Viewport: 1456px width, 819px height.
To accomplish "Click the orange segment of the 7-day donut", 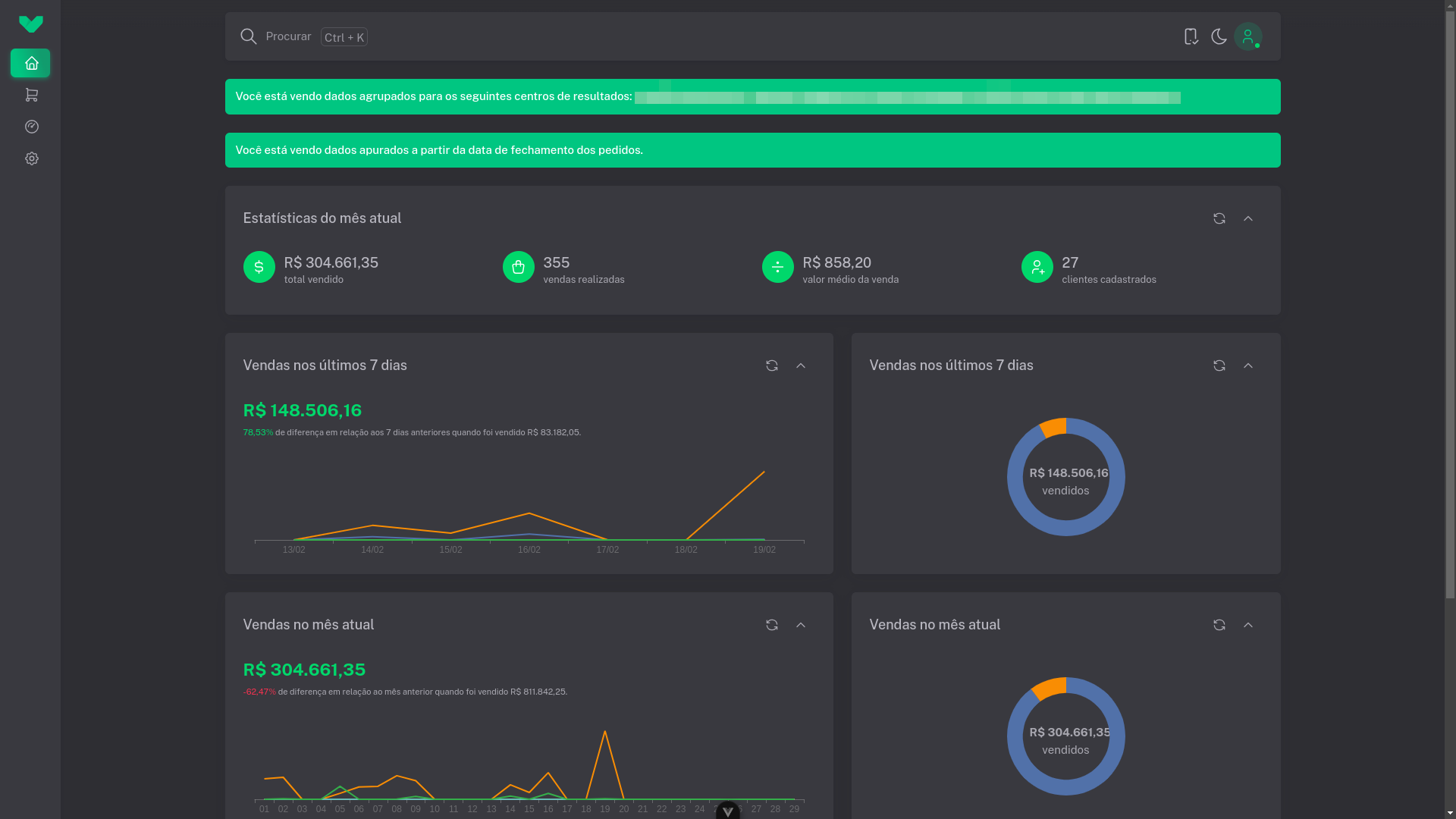I will click(1053, 428).
